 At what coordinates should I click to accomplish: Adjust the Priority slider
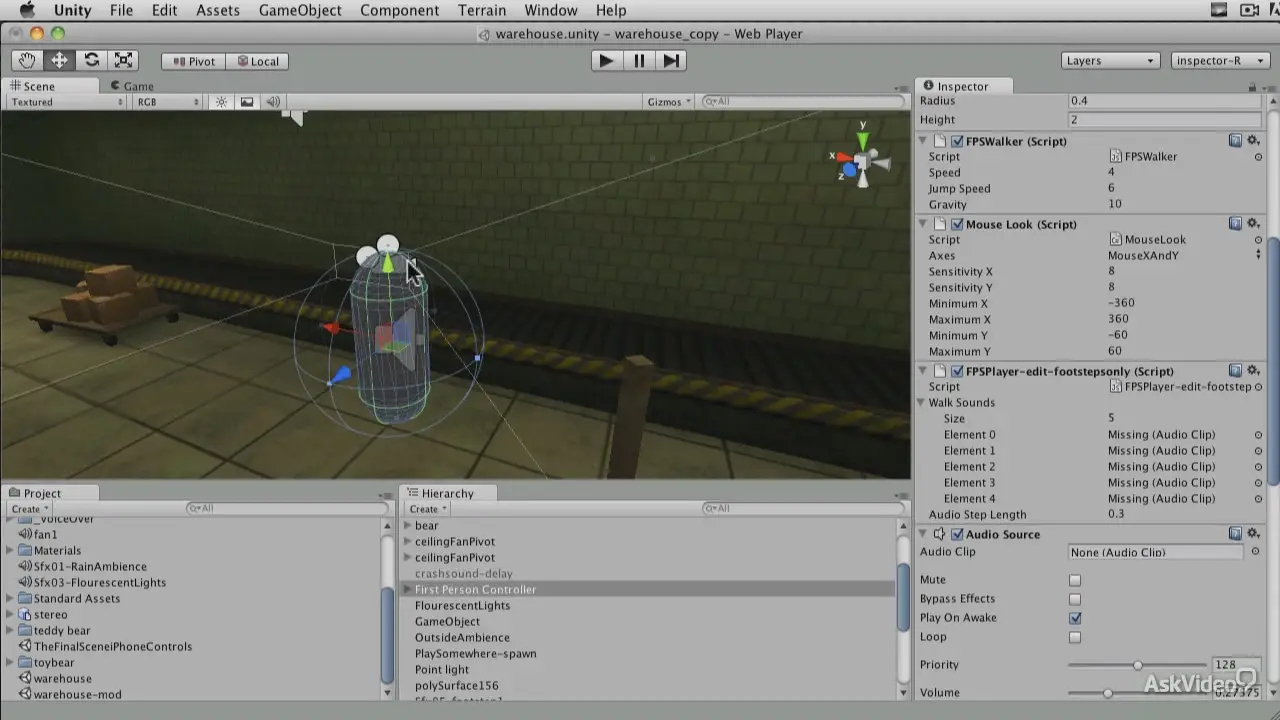1137,665
